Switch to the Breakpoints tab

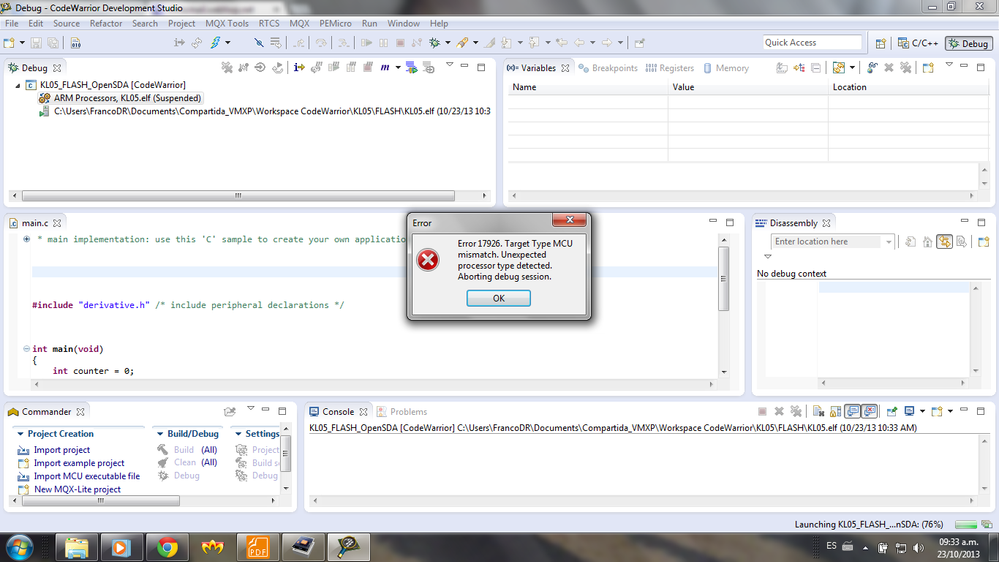coord(608,68)
